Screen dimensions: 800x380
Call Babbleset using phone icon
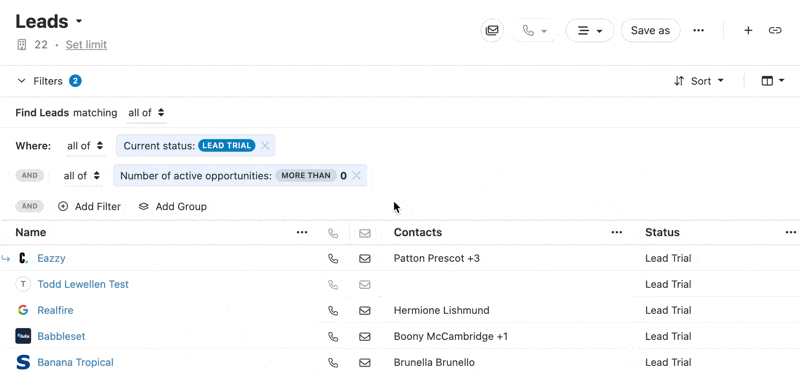tap(333, 337)
